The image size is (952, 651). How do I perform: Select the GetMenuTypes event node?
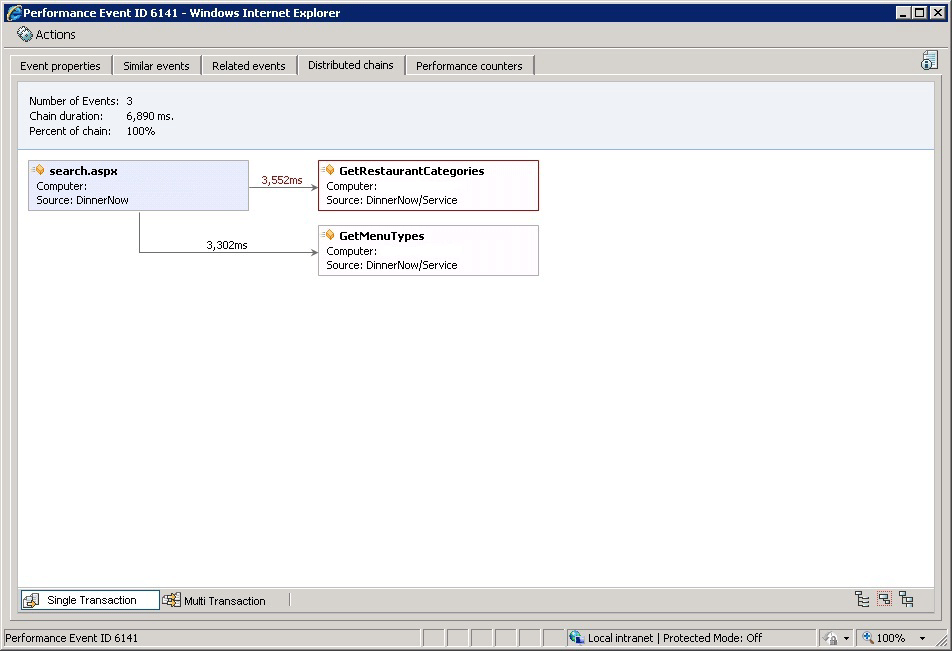(428, 250)
